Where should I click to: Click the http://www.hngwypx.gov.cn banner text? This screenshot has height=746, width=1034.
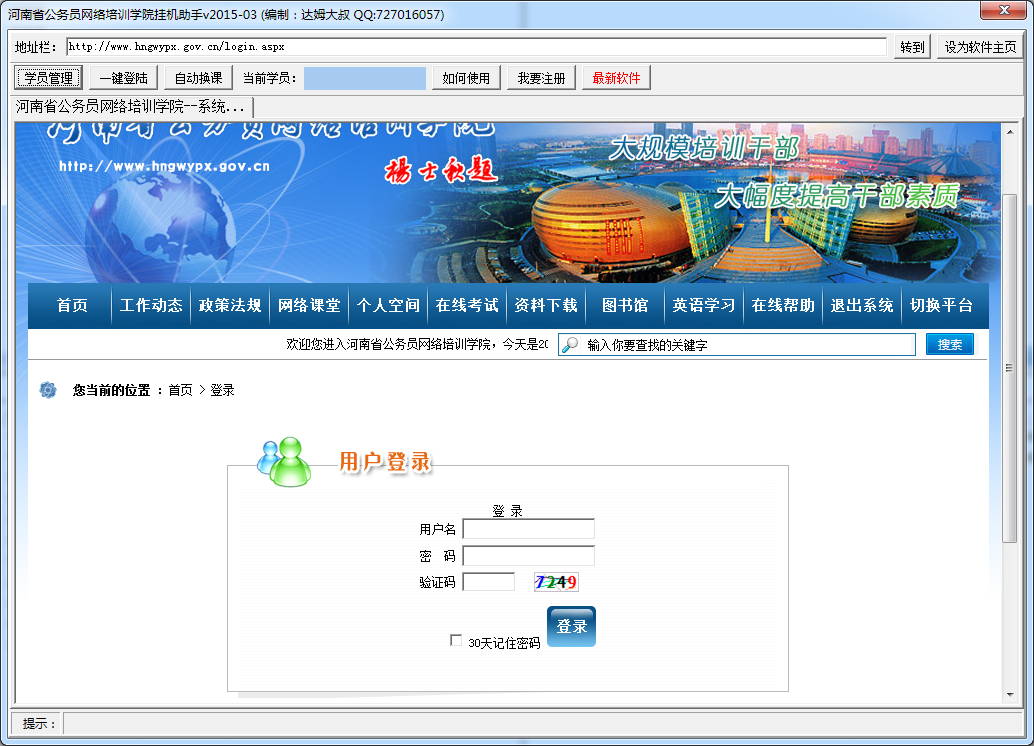164,166
